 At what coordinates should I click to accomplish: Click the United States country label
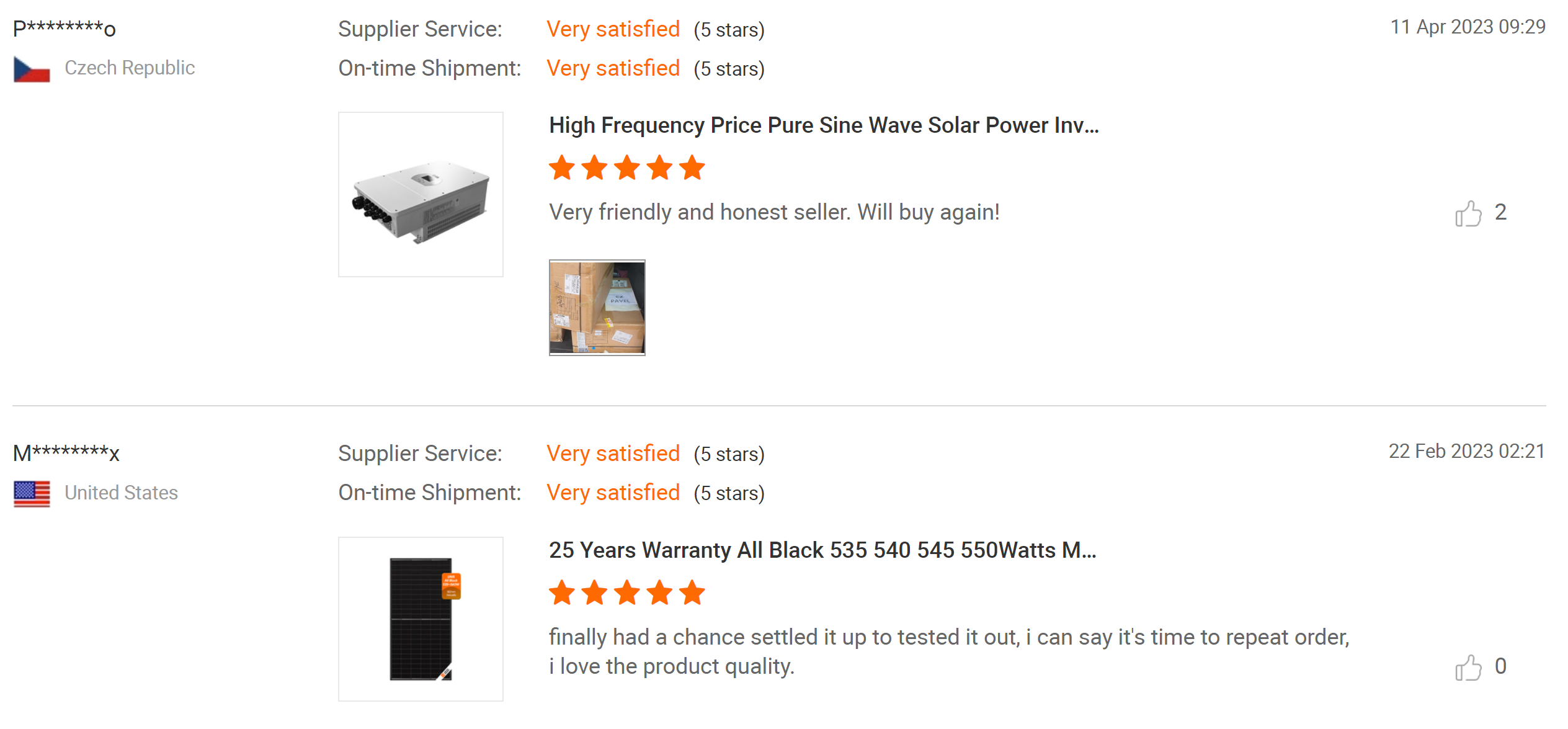point(121,493)
